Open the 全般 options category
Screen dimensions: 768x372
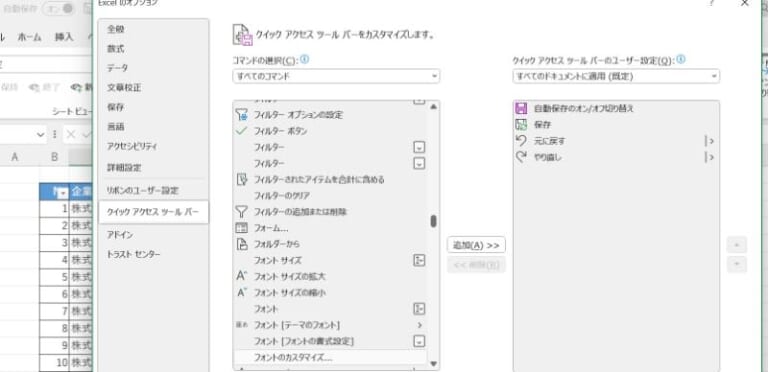pyautogui.click(x=116, y=29)
